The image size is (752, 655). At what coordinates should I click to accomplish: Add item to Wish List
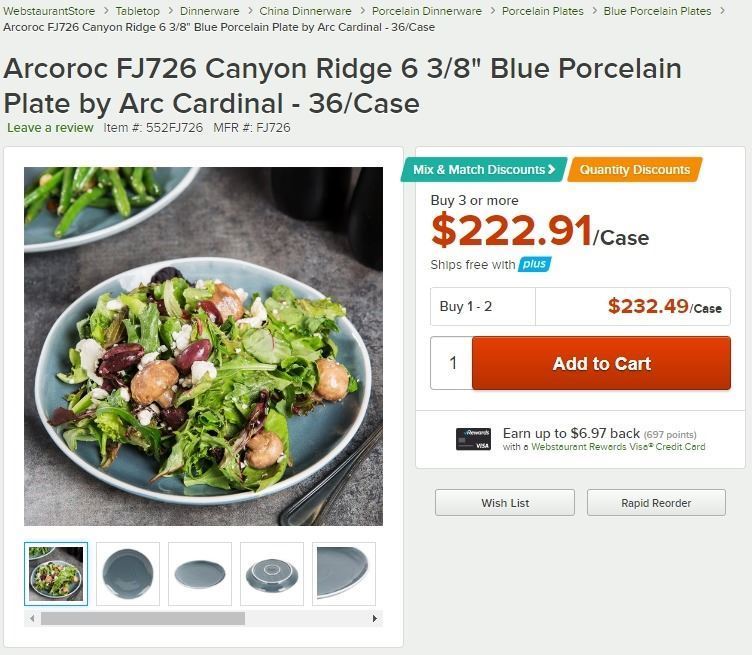point(505,503)
